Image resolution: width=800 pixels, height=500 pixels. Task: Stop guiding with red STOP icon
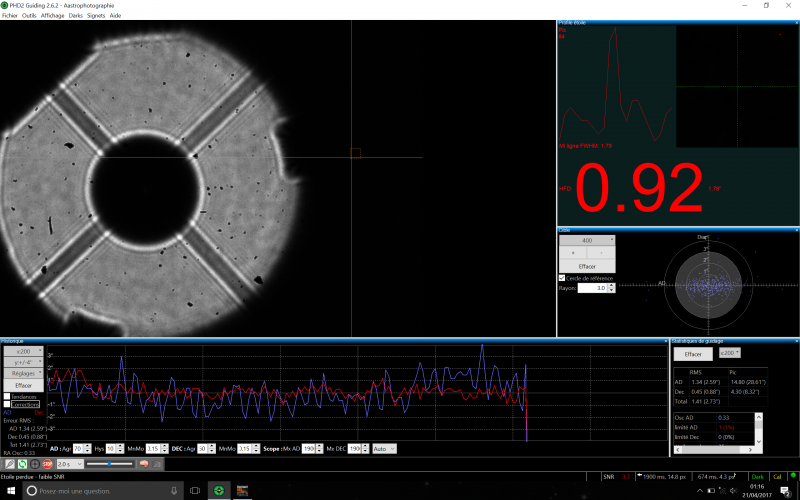click(x=47, y=464)
